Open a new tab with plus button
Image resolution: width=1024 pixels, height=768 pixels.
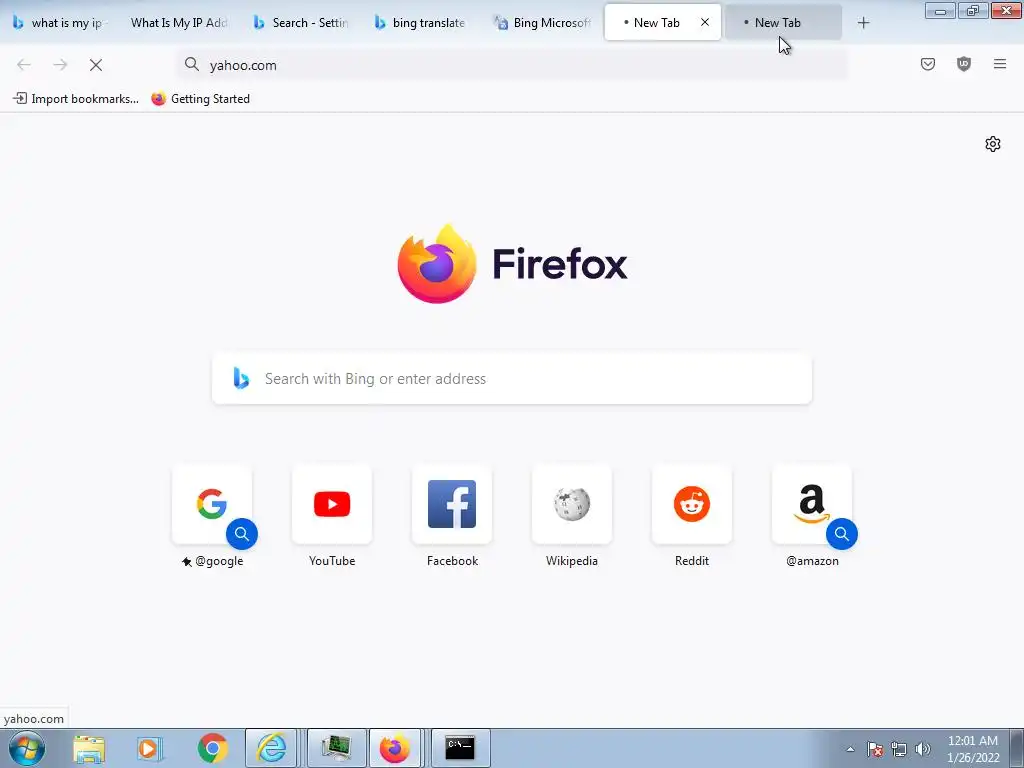coord(863,23)
